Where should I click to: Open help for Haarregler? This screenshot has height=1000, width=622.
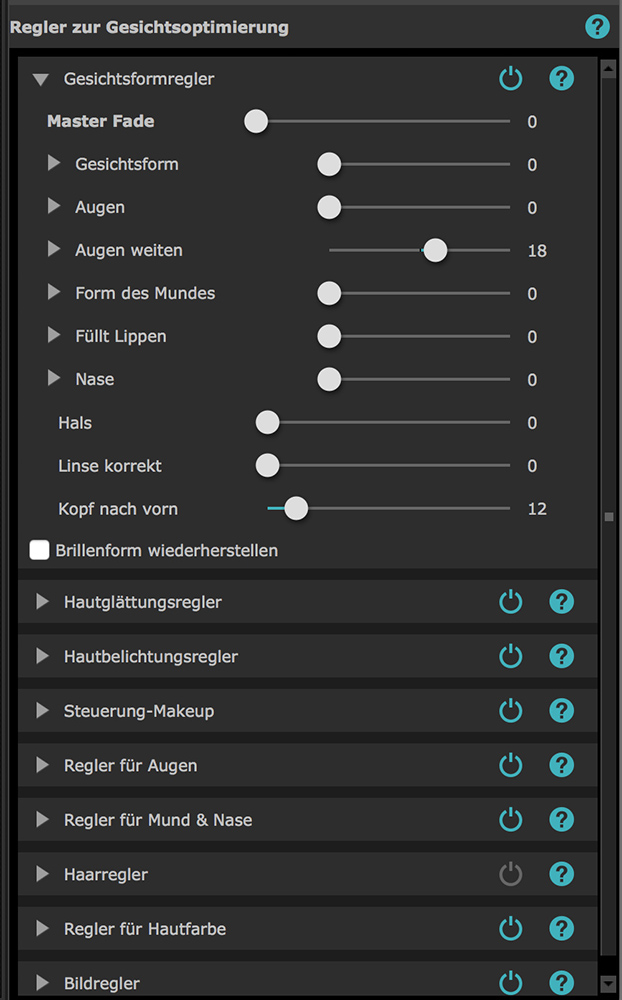[561, 874]
